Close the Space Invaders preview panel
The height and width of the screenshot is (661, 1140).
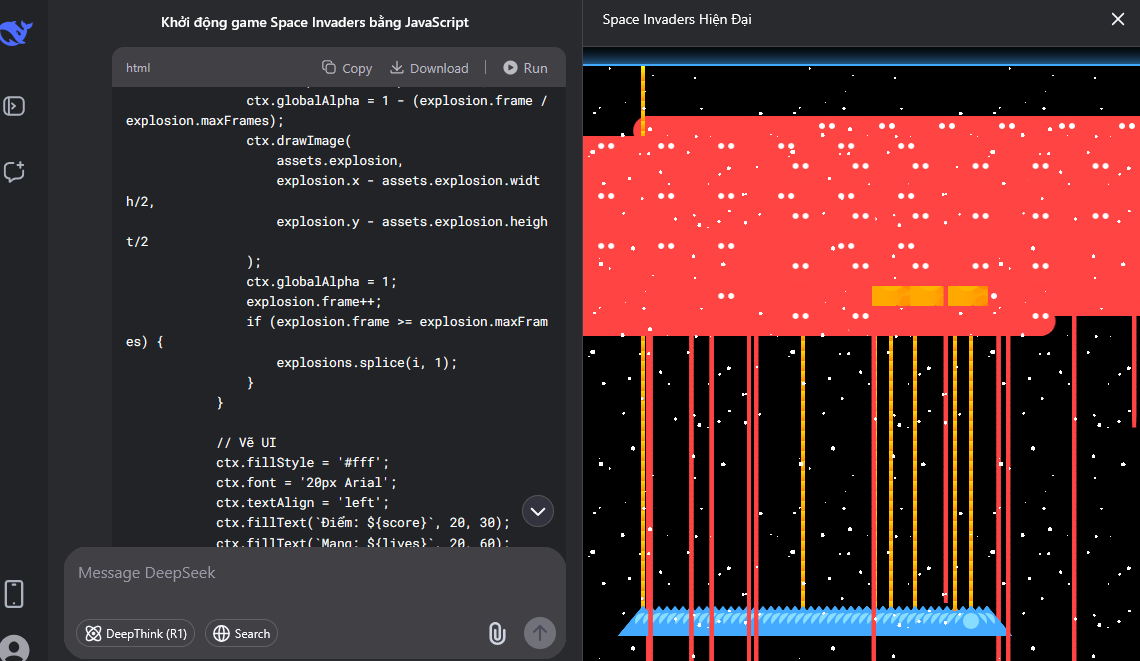point(1117,20)
